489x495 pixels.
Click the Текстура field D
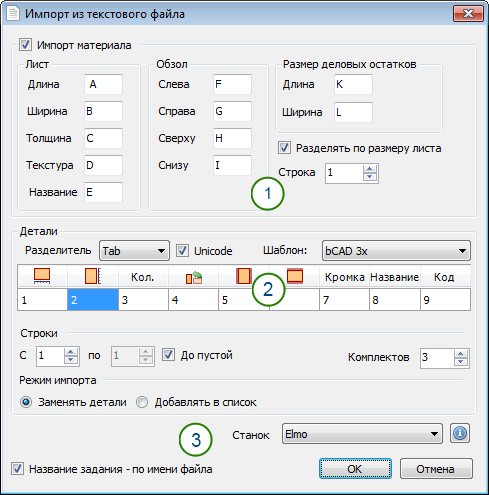pyautogui.click(x=103, y=165)
